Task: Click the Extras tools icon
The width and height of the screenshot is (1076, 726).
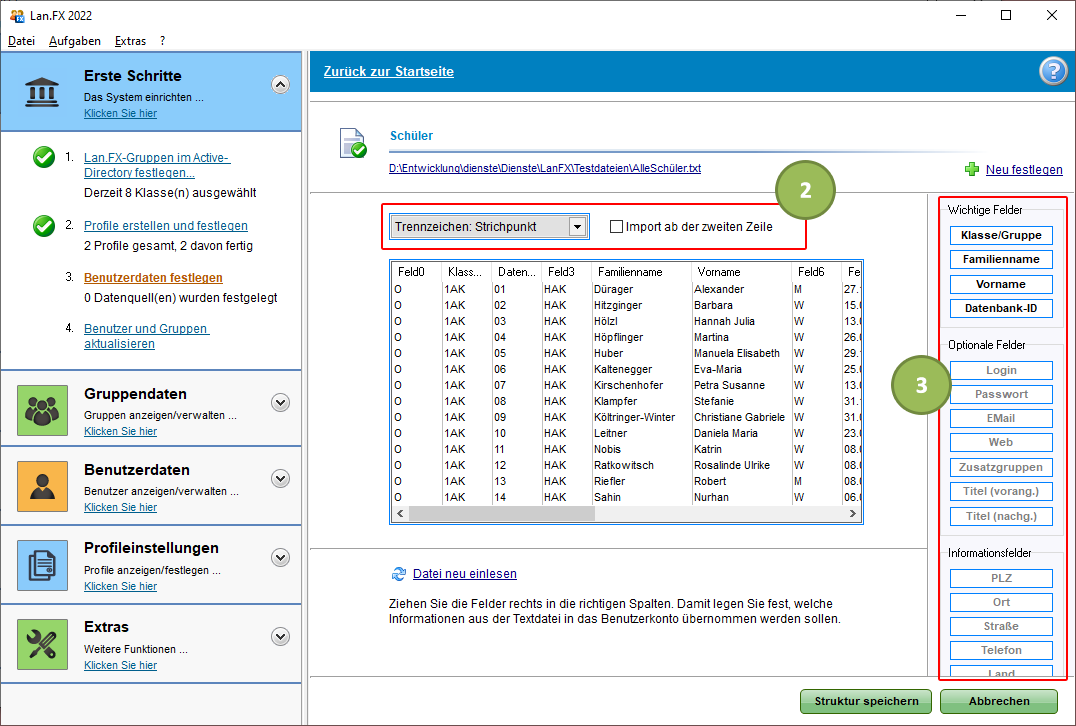Action: (x=43, y=644)
